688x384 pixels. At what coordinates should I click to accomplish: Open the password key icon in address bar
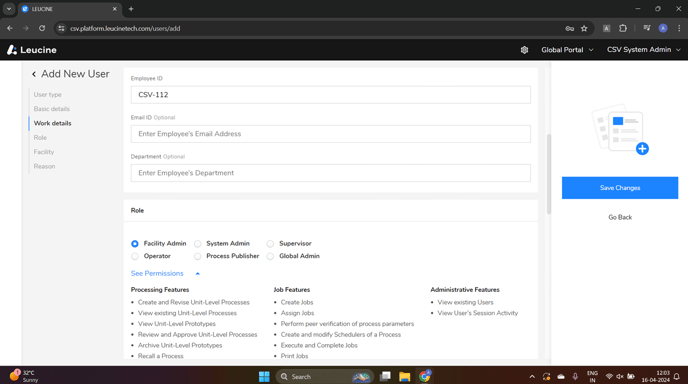(x=570, y=28)
